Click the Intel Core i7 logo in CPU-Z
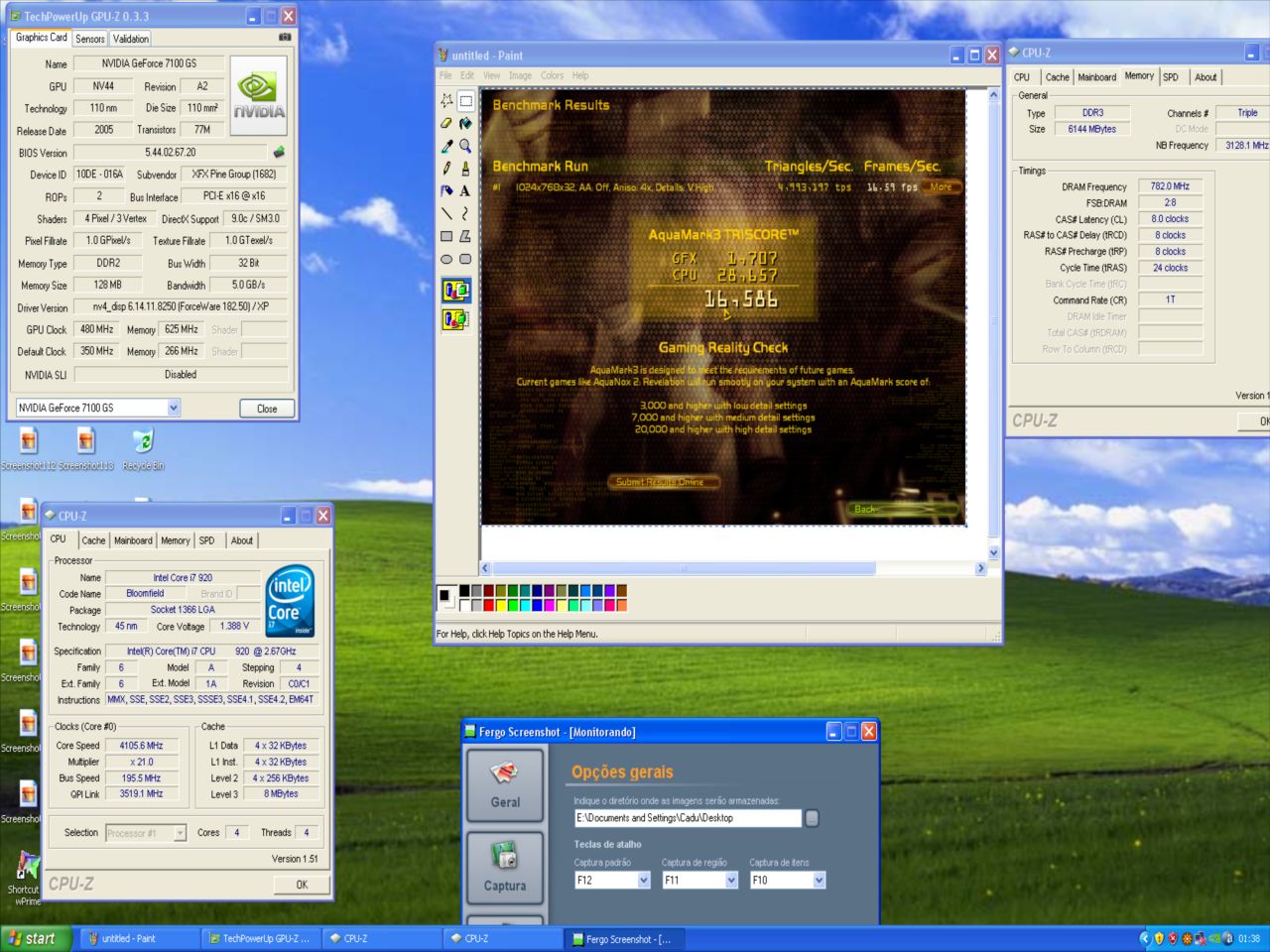This screenshot has width=1270, height=952. 290,600
